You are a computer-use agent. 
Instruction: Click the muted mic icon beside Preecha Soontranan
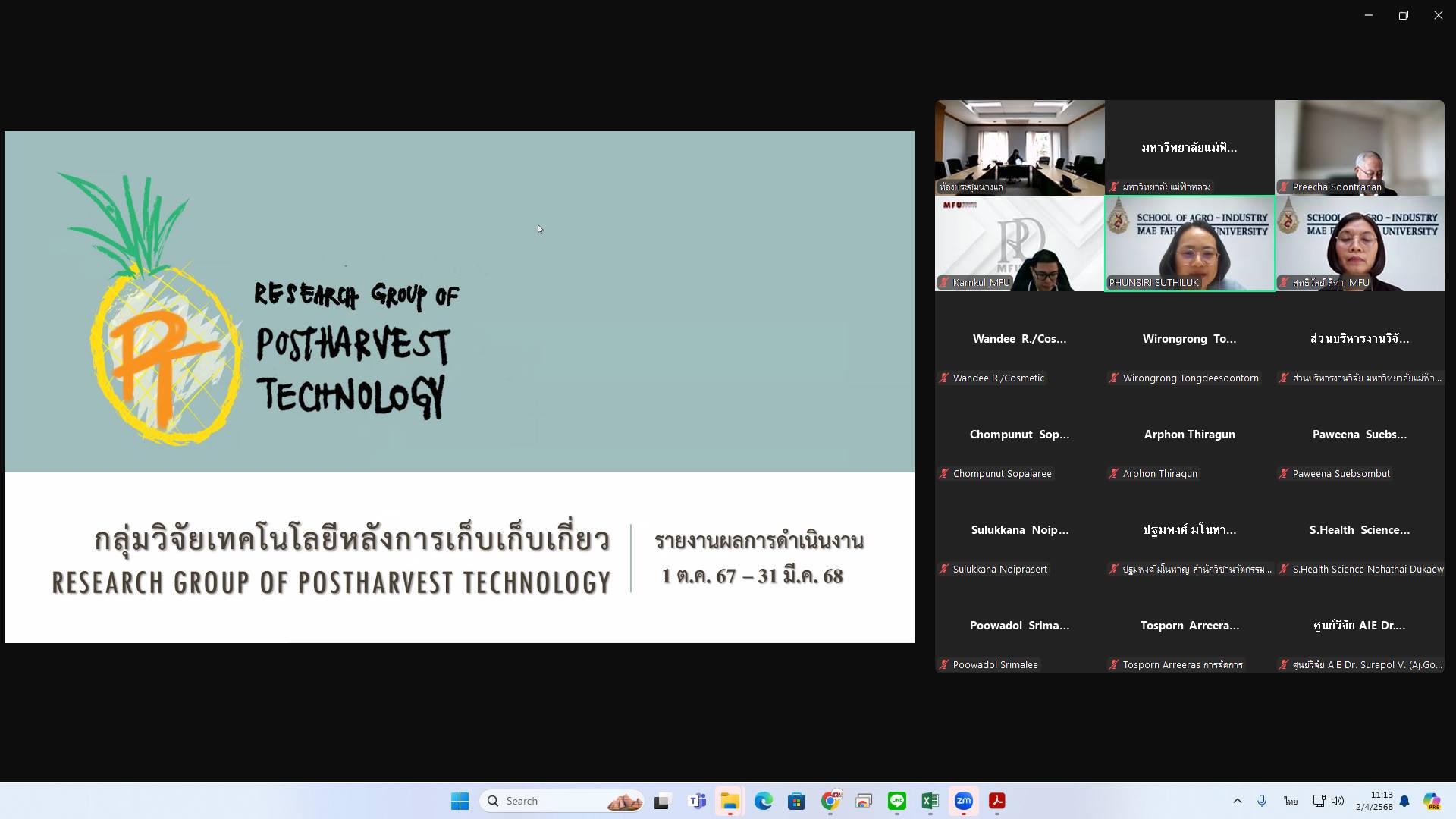pos(1284,187)
